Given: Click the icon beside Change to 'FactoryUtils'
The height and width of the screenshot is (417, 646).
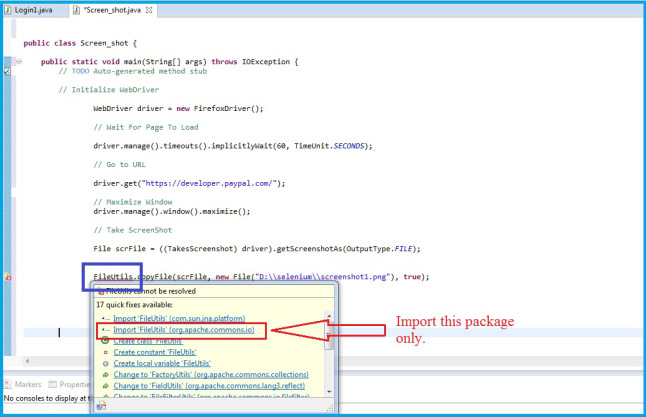Looking at the screenshot, I should 105,375.
